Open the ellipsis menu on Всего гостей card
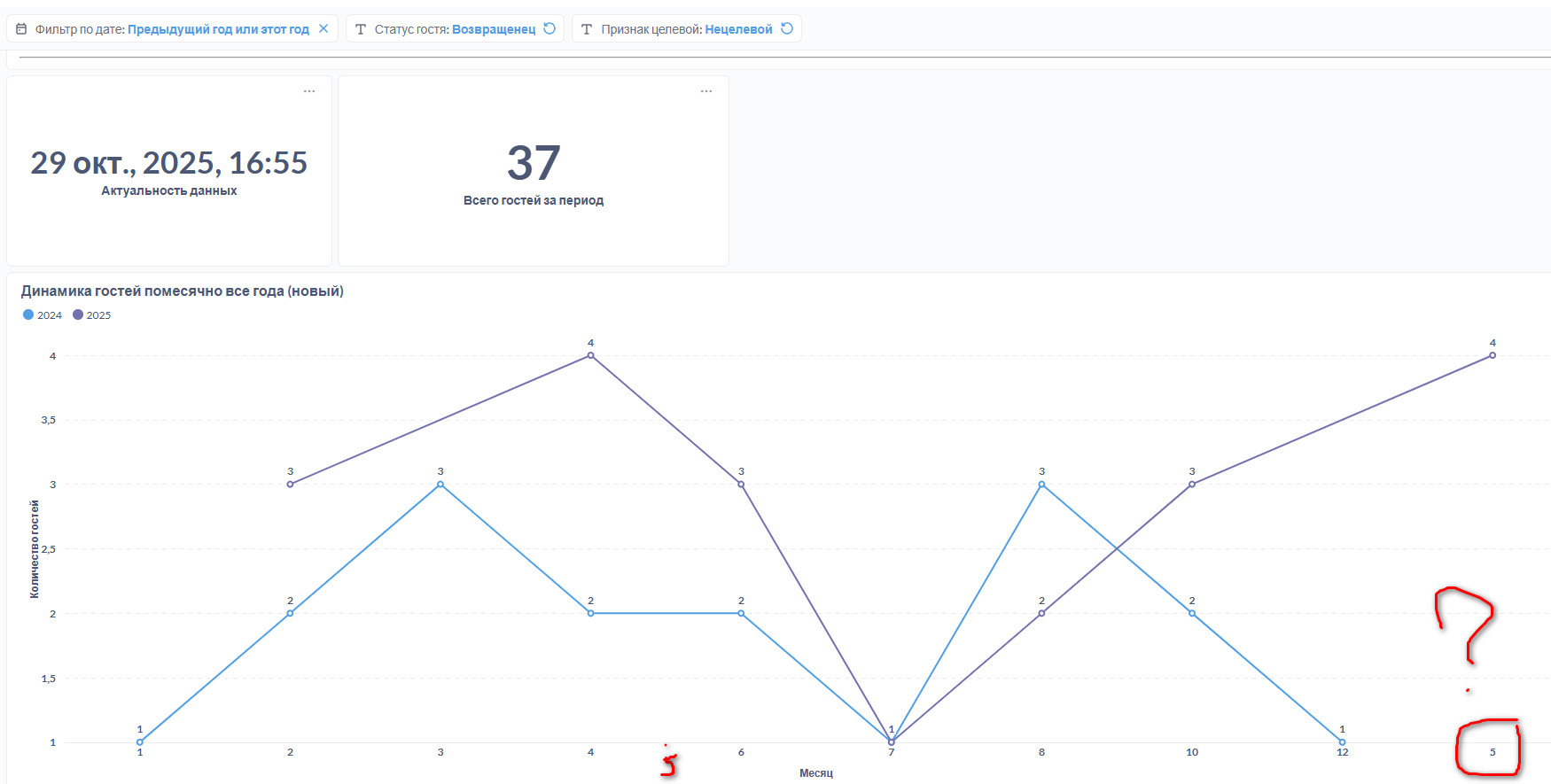The width and height of the screenshot is (1551, 784). (706, 91)
